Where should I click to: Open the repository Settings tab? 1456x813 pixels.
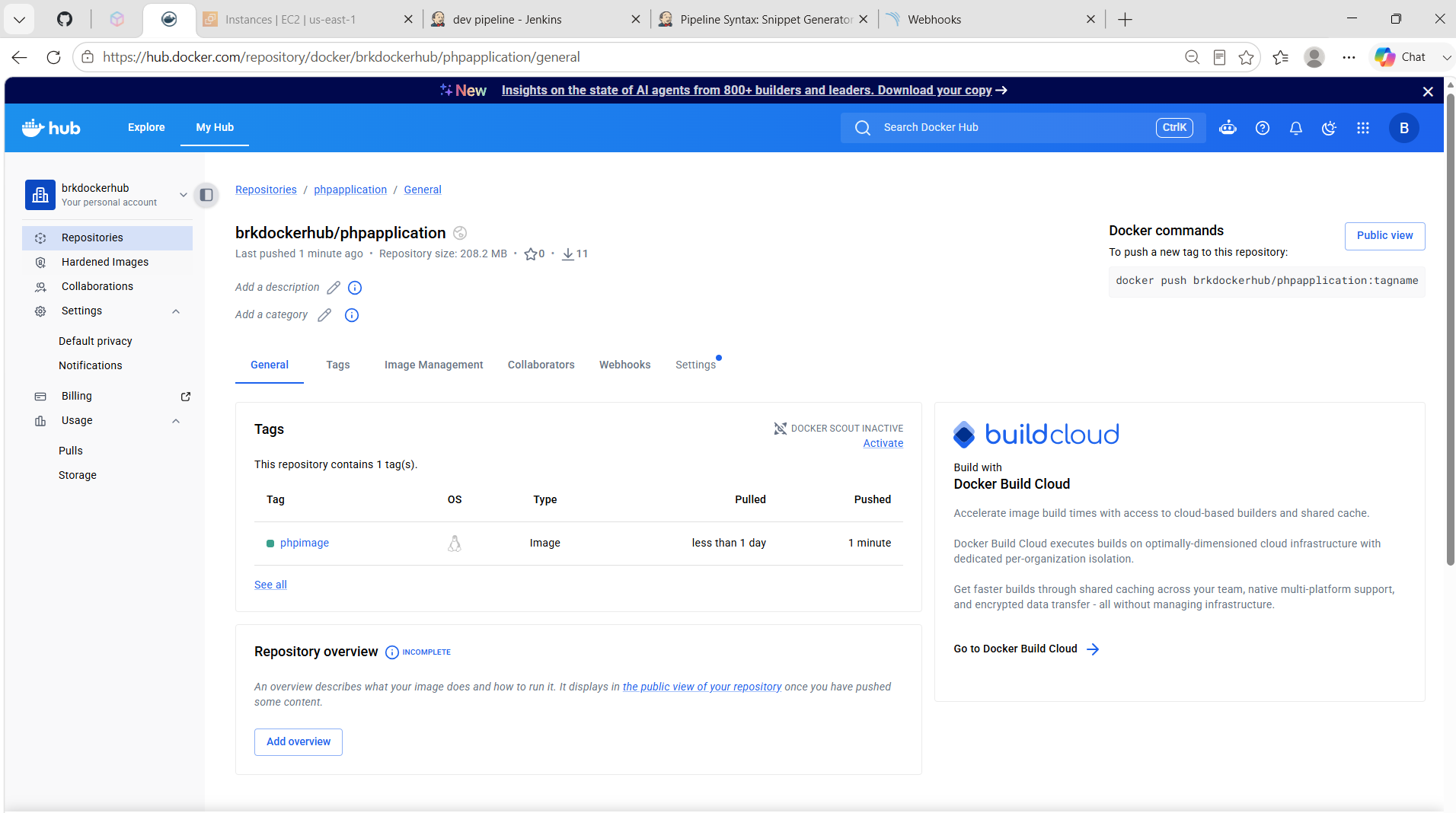click(x=695, y=365)
